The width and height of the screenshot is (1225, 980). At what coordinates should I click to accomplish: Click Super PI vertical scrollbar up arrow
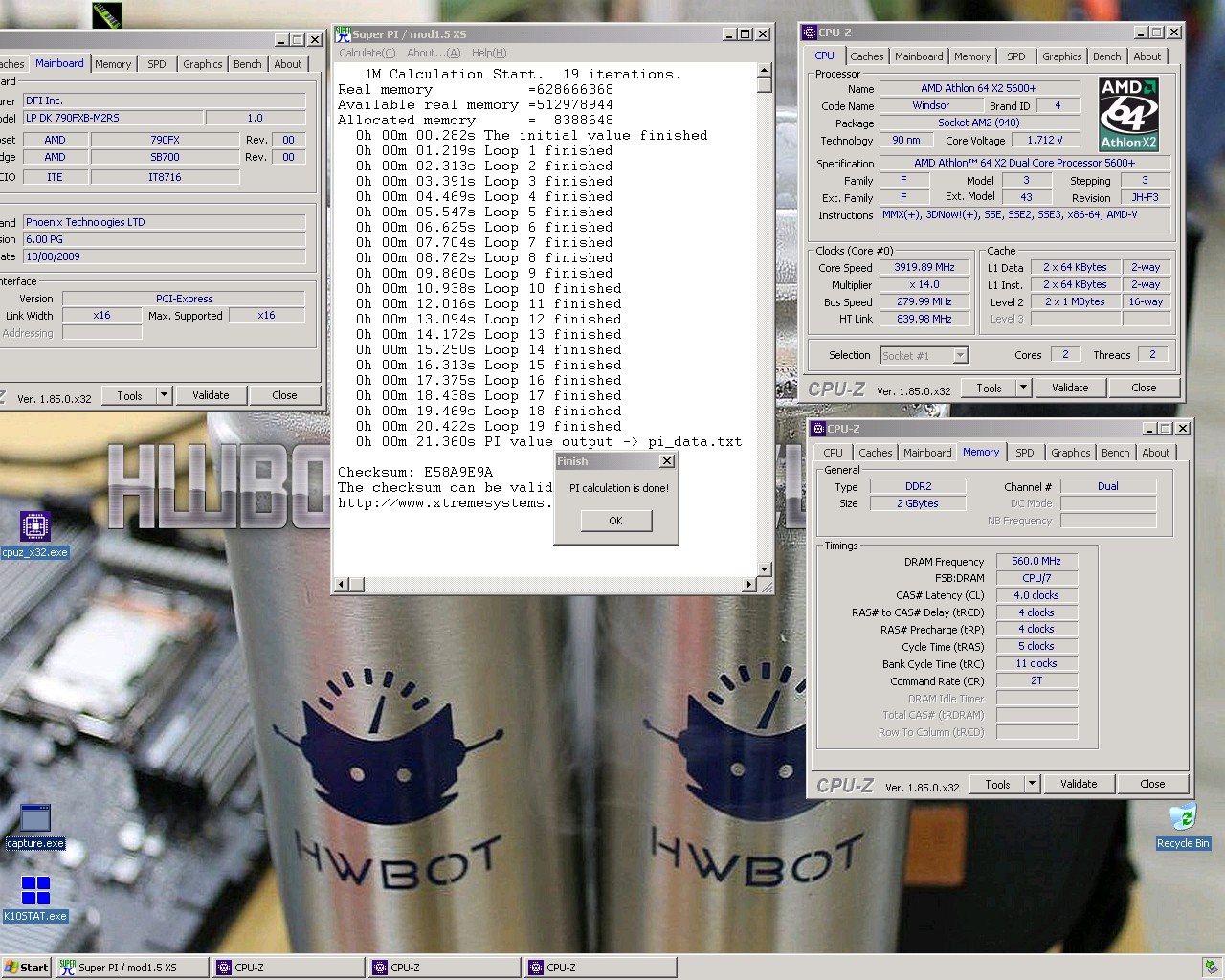click(x=764, y=70)
